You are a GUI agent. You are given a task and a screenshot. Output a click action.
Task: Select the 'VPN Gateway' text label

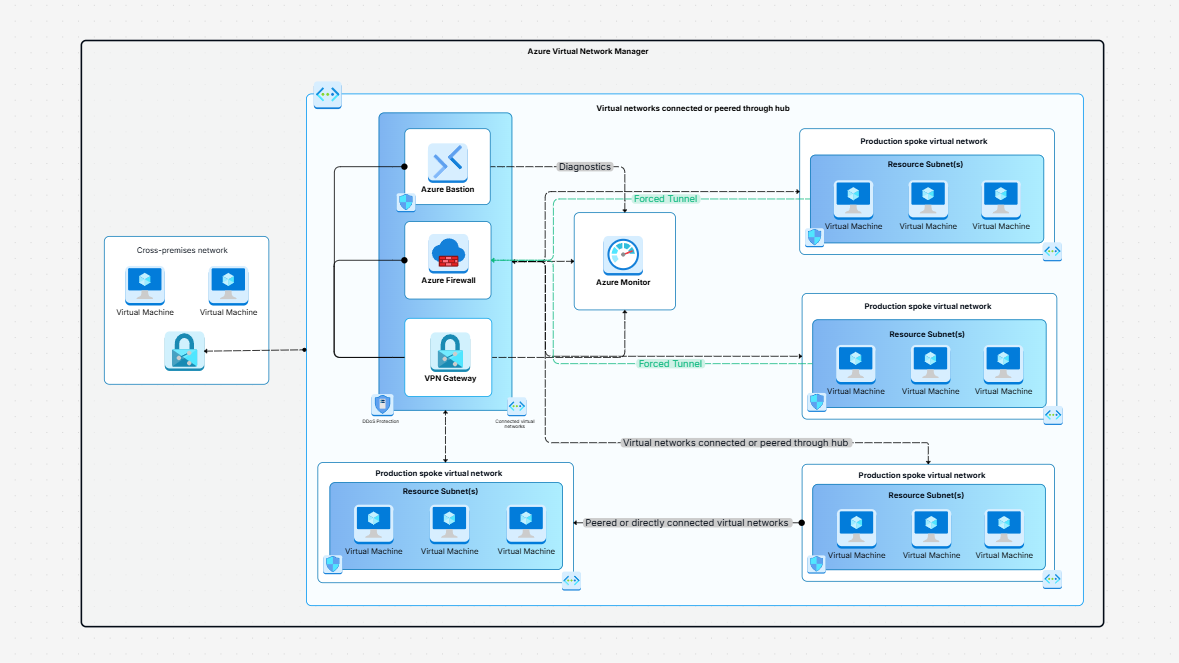pos(450,378)
